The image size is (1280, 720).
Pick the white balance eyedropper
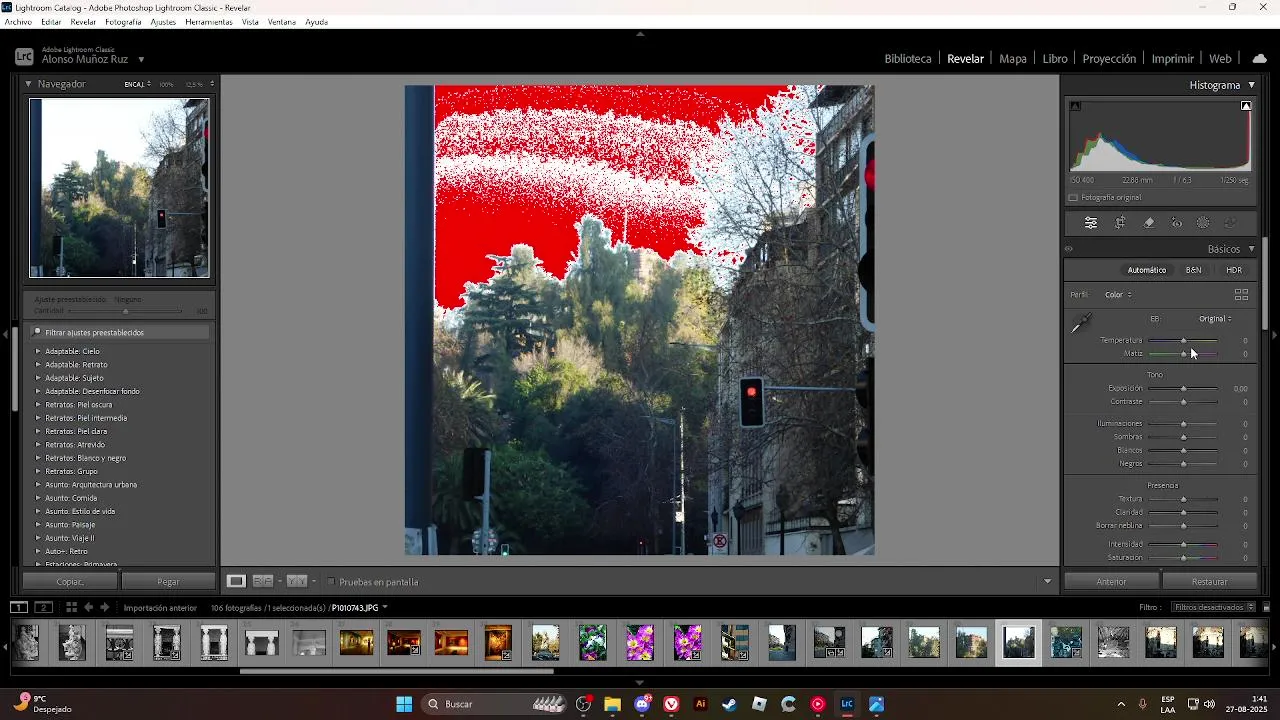click(1081, 323)
